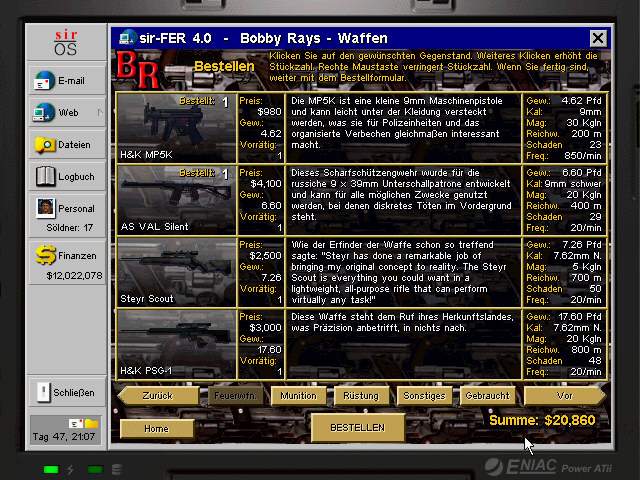Click the PSG-1 Gew. 17.60 Pfd stat

click(x=564, y=317)
